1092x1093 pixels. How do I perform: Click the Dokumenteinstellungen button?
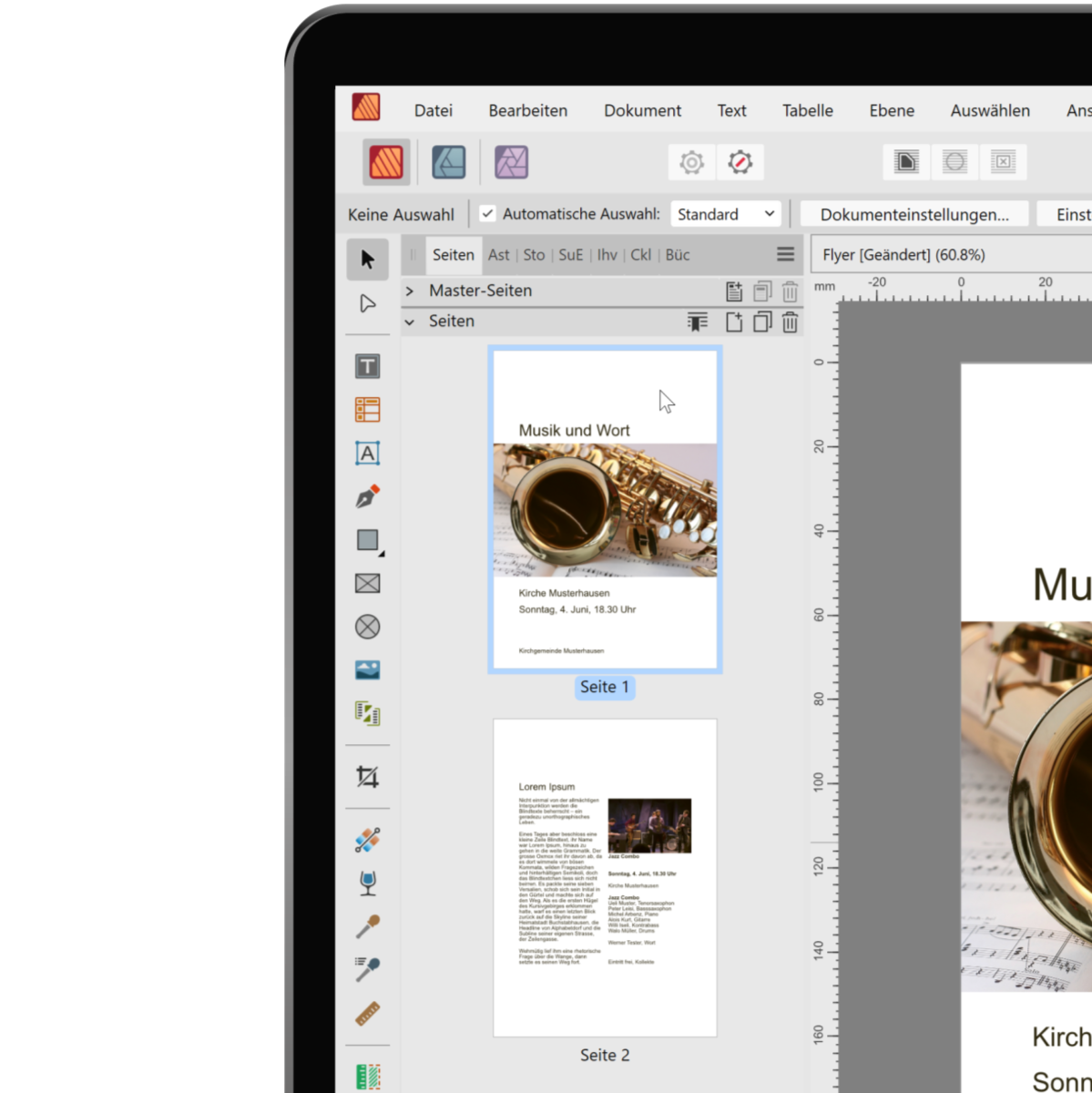click(913, 214)
